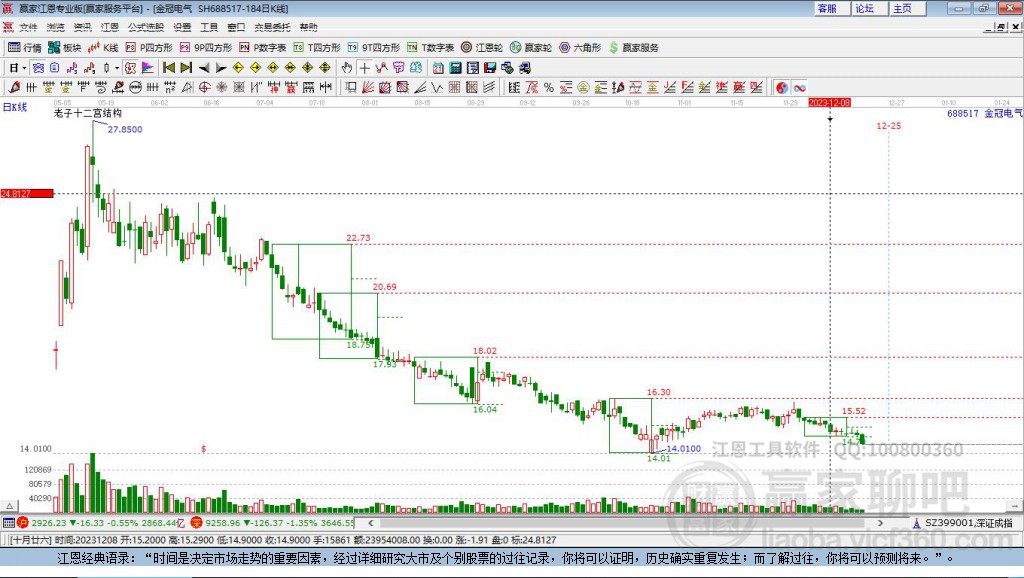This screenshot has width=1024, height=578.
Task: Select the crosshair cursor tool
Action: [x=364, y=68]
